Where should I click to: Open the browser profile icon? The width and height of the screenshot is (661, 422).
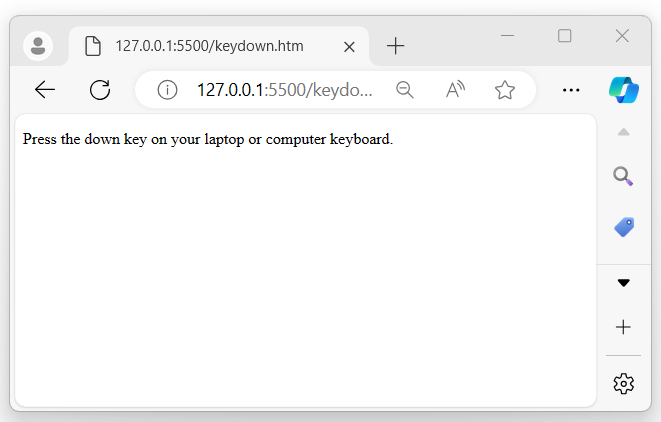tap(38, 45)
